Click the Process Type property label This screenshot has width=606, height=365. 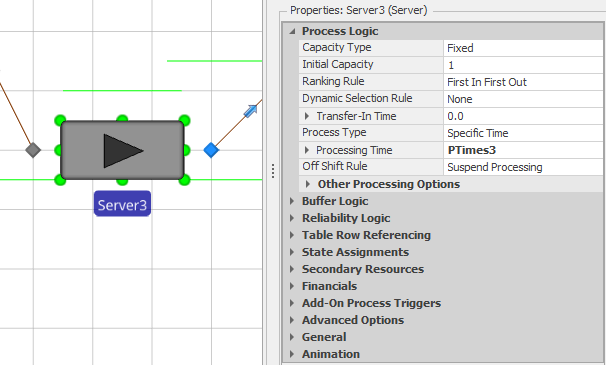[334, 132]
